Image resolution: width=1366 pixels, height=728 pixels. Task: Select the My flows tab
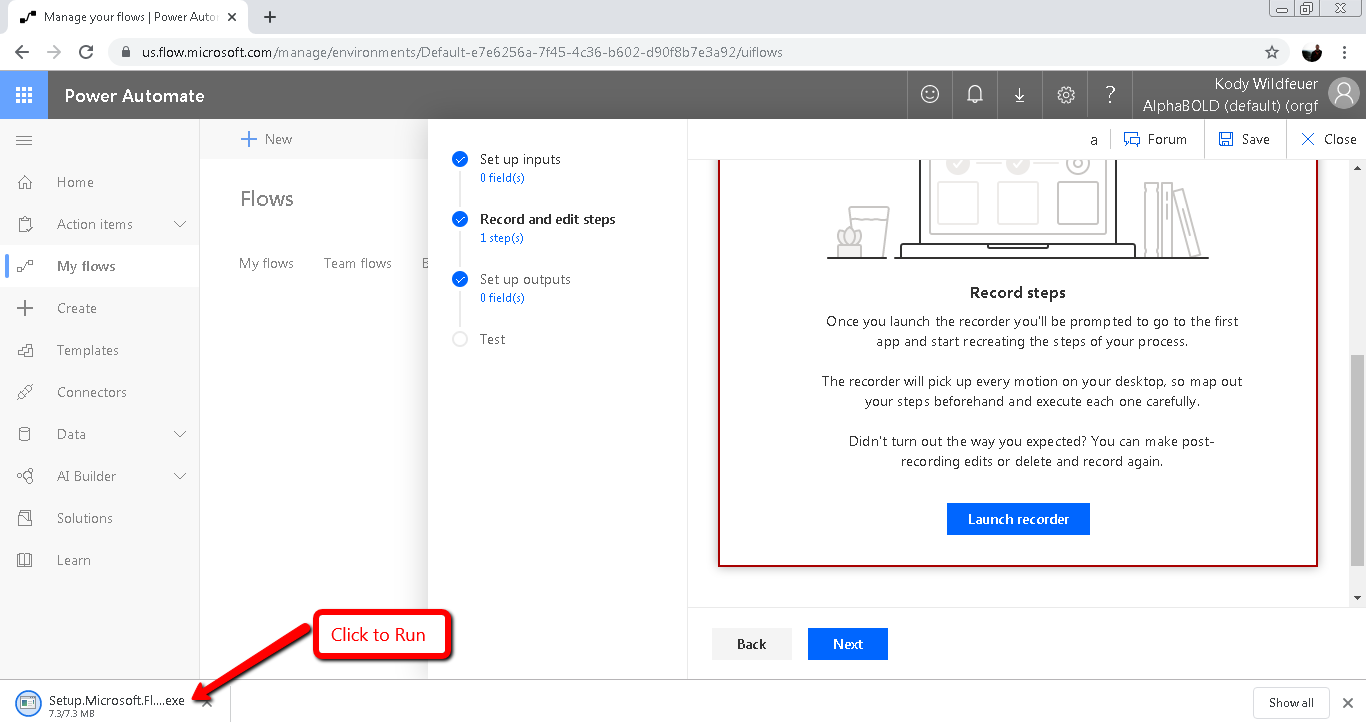tap(266, 263)
